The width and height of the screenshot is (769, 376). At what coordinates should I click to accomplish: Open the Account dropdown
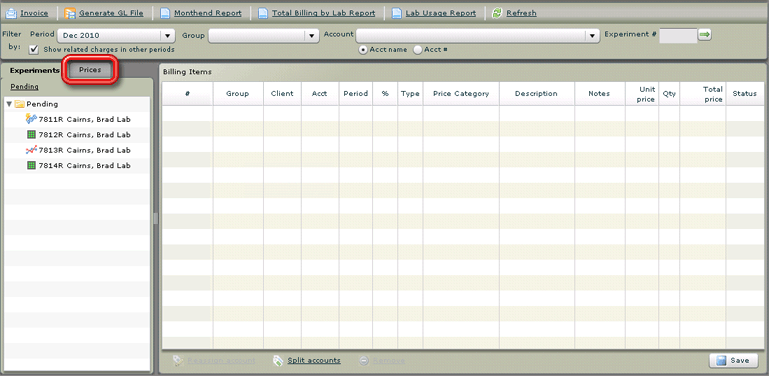[x=478, y=35]
